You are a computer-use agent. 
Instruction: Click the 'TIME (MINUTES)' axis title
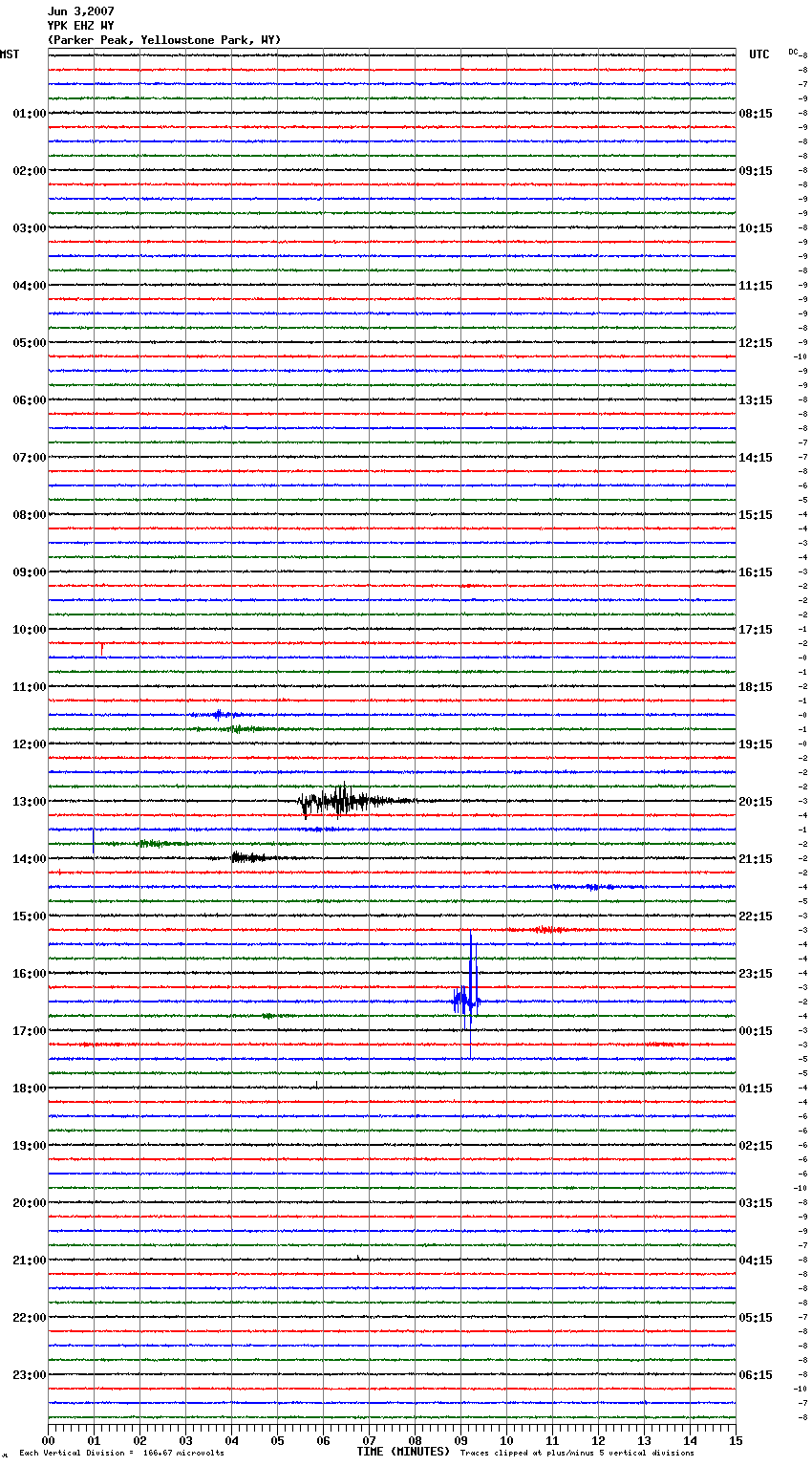(x=403, y=1452)
